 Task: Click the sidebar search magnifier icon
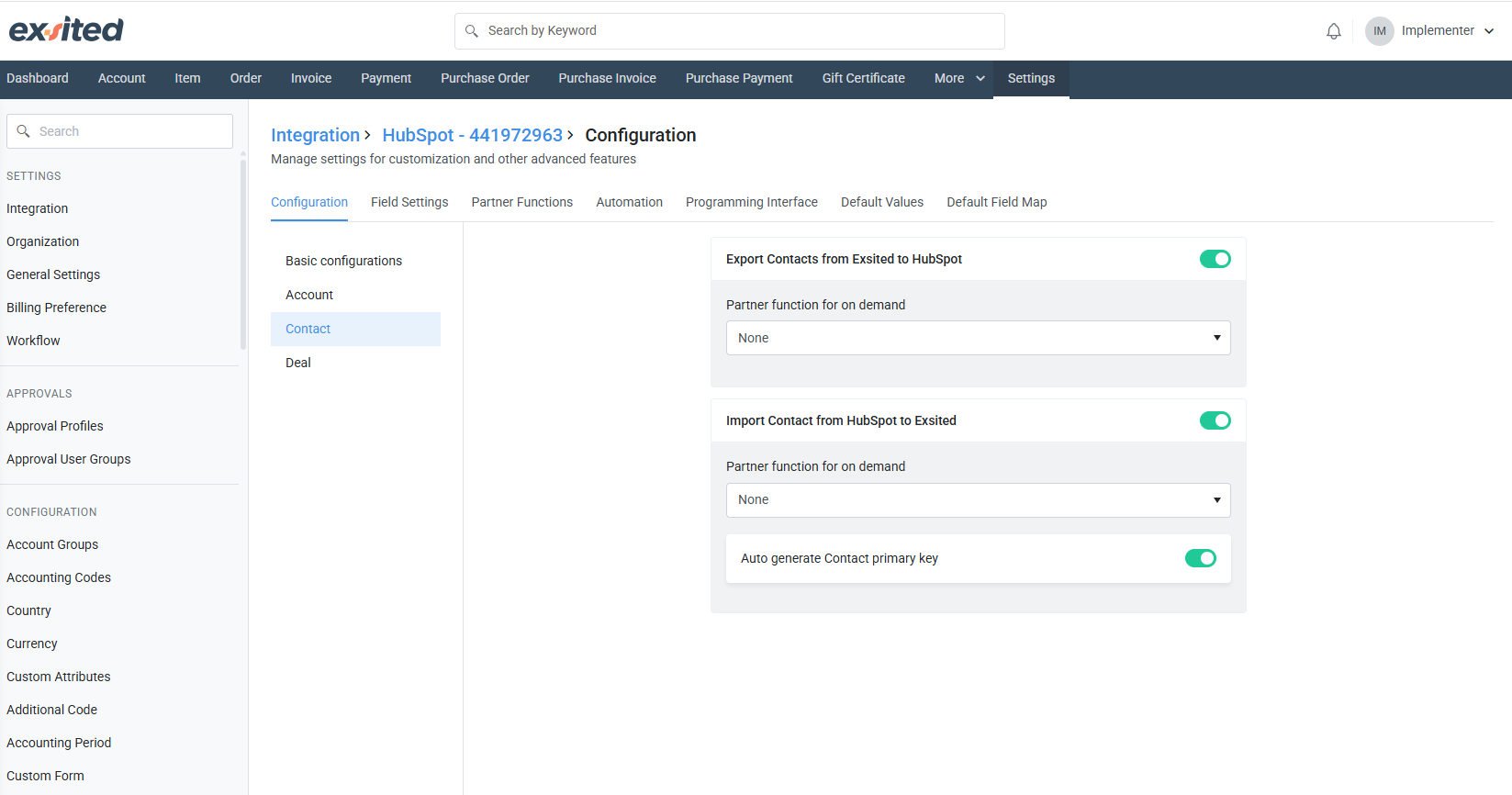click(24, 131)
